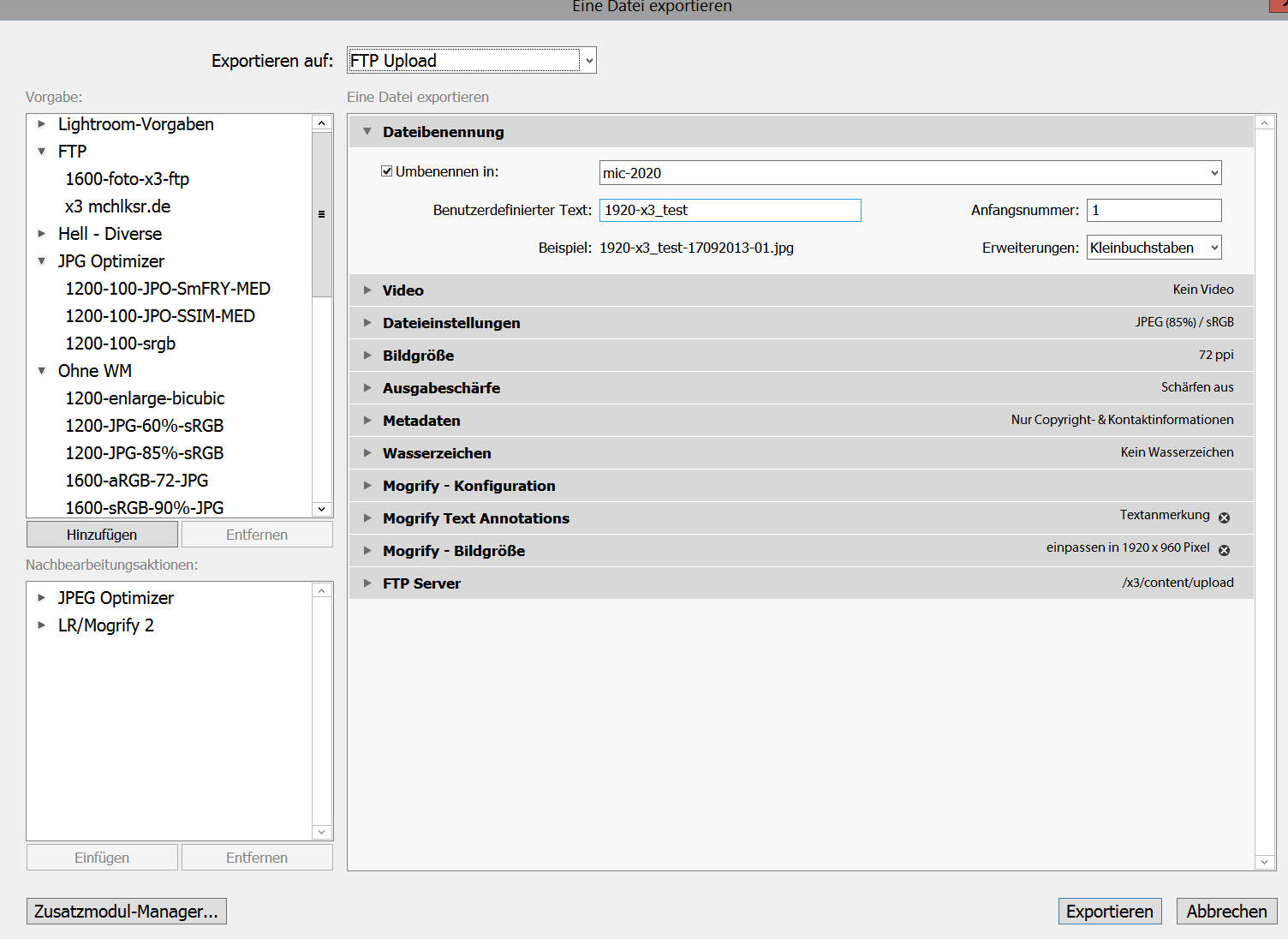Collapse the FTP preset folder
The width and height of the screenshot is (1288, 939).
(41, 152)
